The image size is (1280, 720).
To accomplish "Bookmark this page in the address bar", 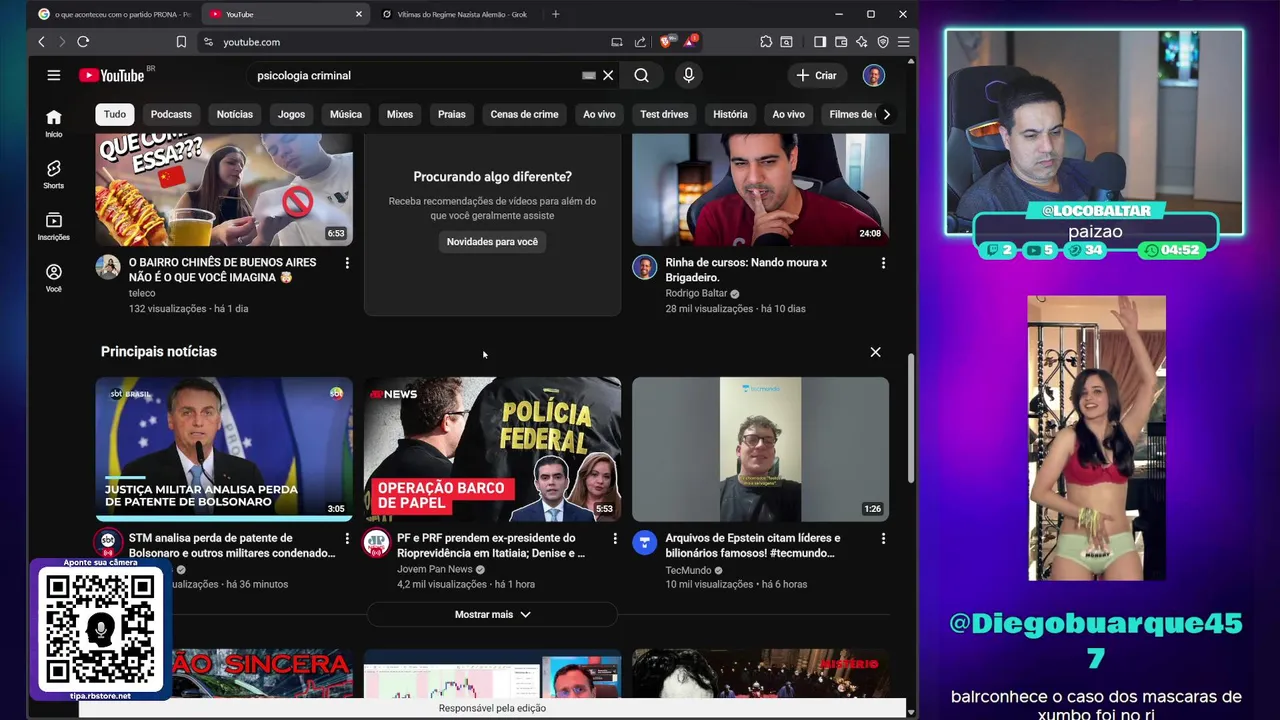I will (181, 42).
